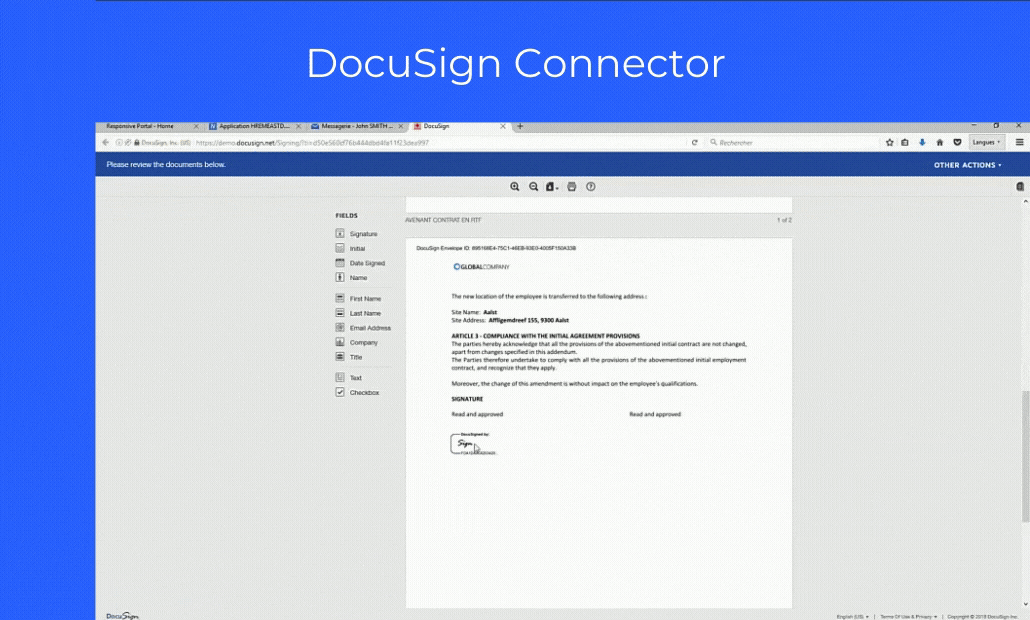The width and height of the screenshot is (1030, 620).
Task: Click the help icon above the document
Action: (x=589, y=186)
